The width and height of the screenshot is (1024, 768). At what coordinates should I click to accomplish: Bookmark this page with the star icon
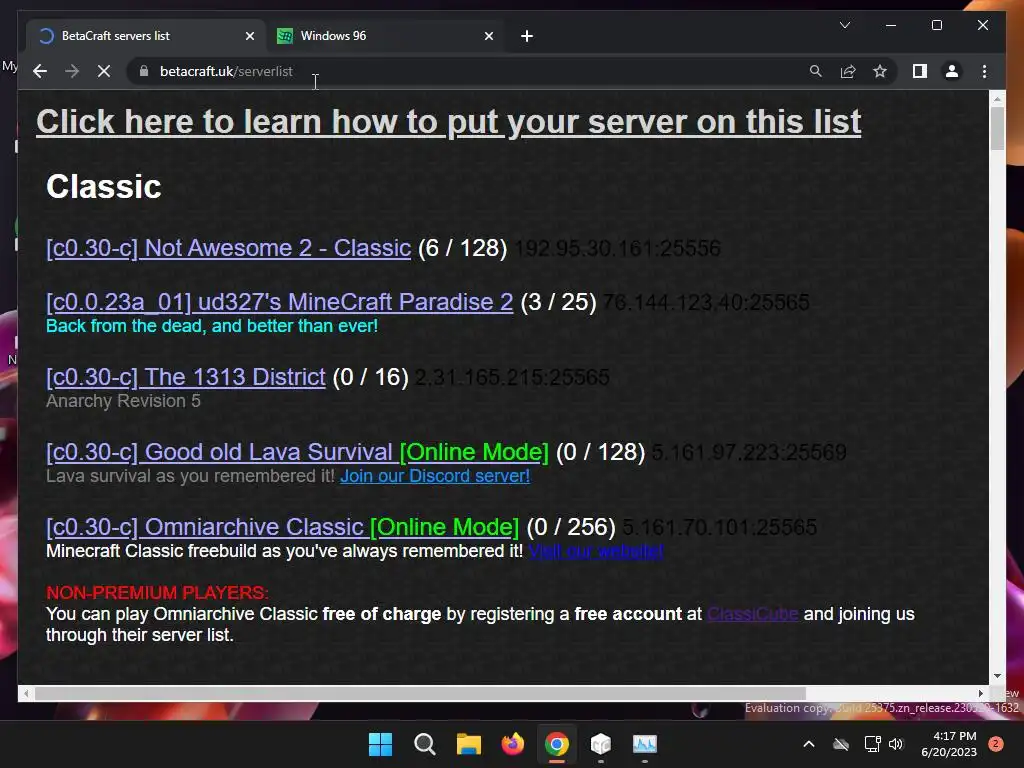tap(880, 71)
